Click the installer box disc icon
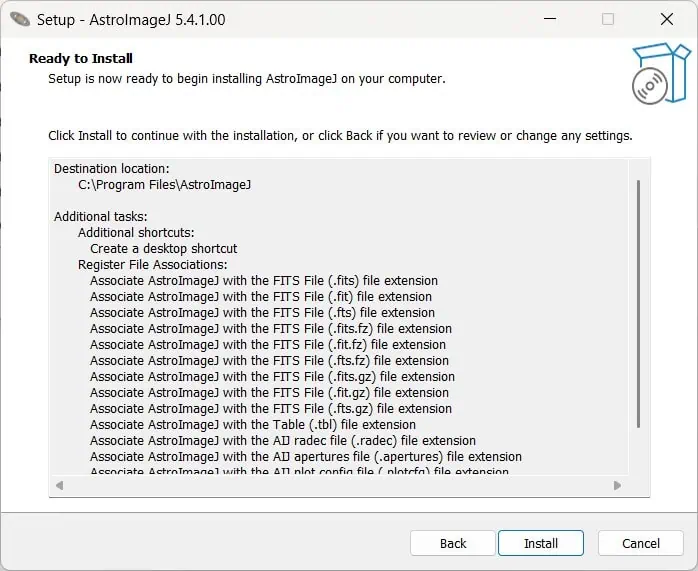The image size is (698, 571). click(x=661, y=73)
